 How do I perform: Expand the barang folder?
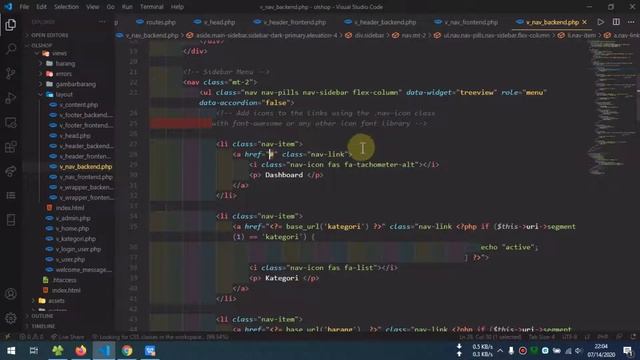point(64,64)
